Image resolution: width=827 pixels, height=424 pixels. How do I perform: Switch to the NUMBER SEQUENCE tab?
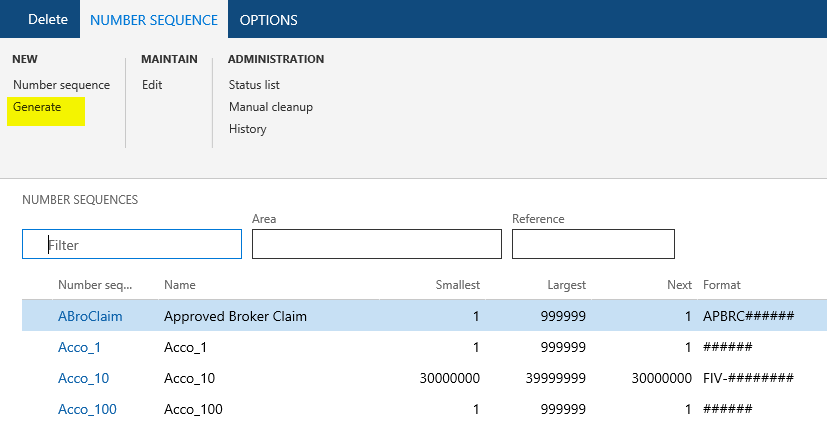coord(153,20)
